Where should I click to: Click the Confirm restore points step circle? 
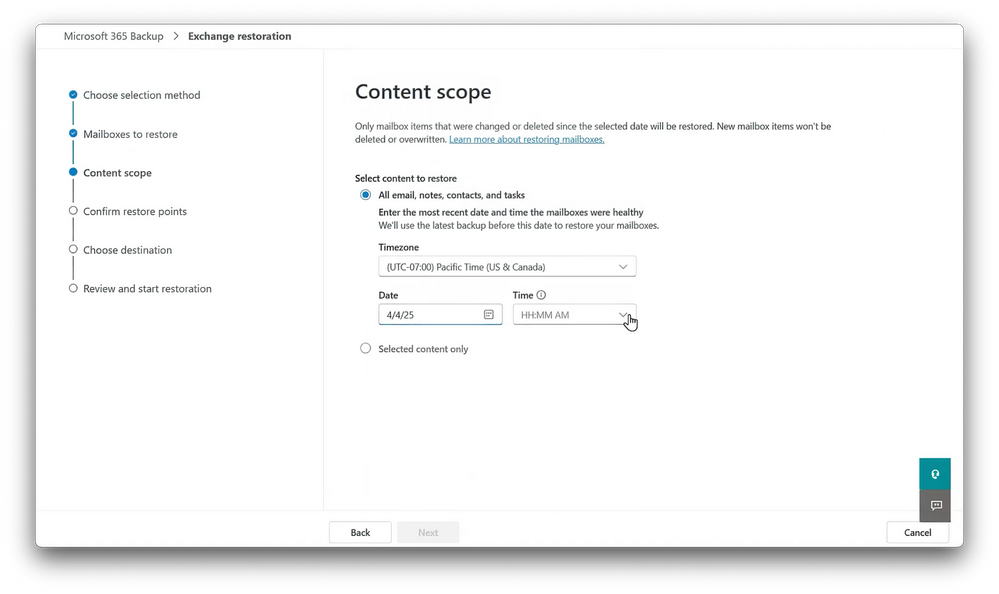(x=73, y=211)
